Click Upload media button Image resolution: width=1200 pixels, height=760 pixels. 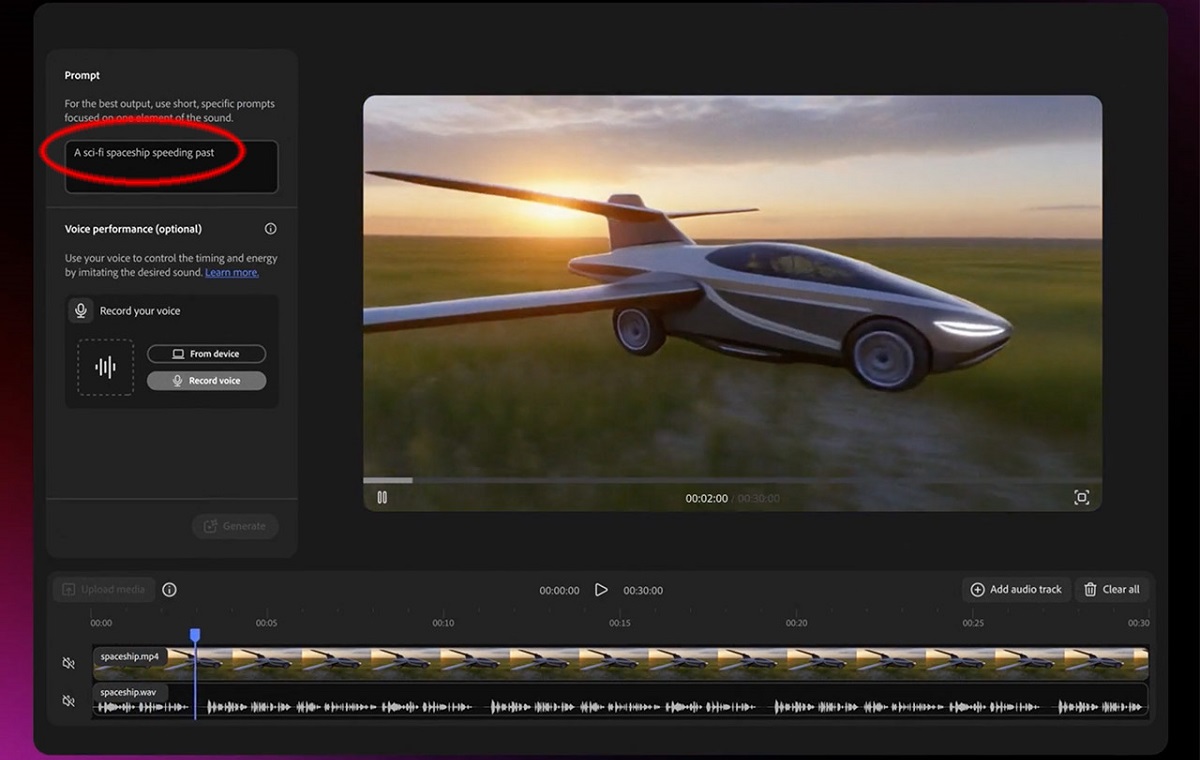tap(103, 590)
